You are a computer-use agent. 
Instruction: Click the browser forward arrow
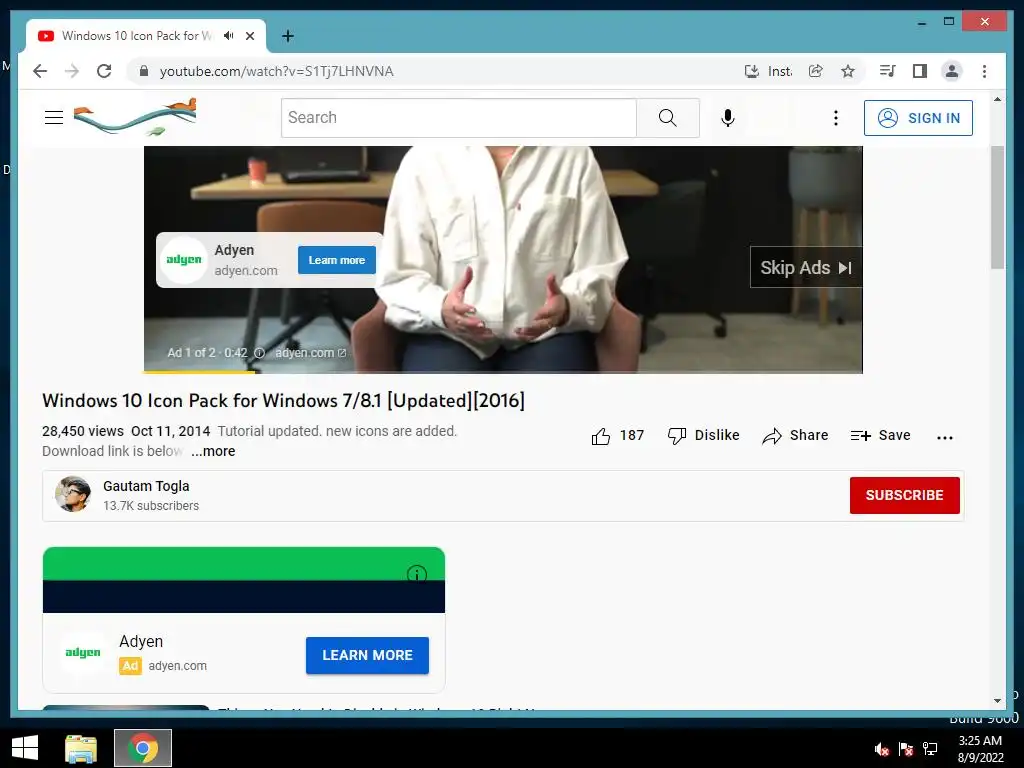click(x=72, y=71)
